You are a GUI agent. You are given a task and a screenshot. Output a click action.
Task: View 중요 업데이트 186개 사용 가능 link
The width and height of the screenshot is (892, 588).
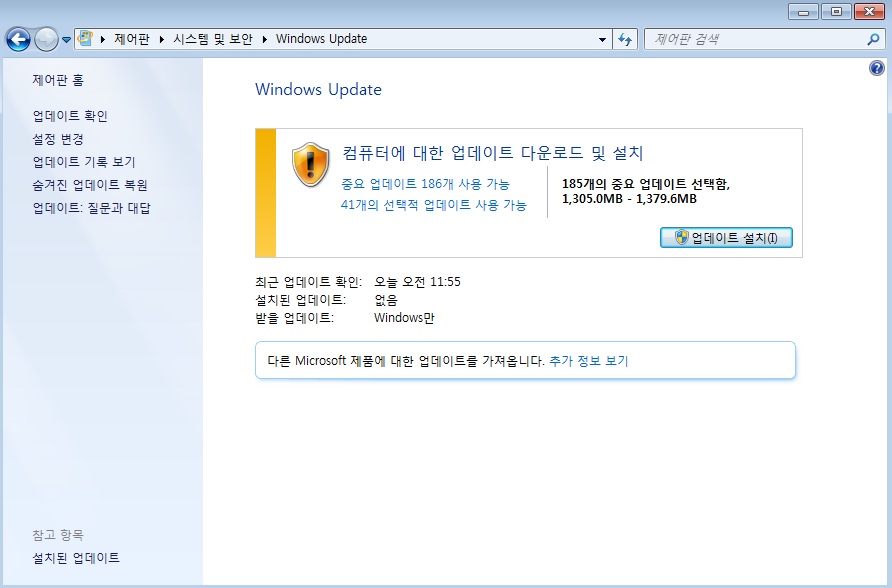click(425, 184)
